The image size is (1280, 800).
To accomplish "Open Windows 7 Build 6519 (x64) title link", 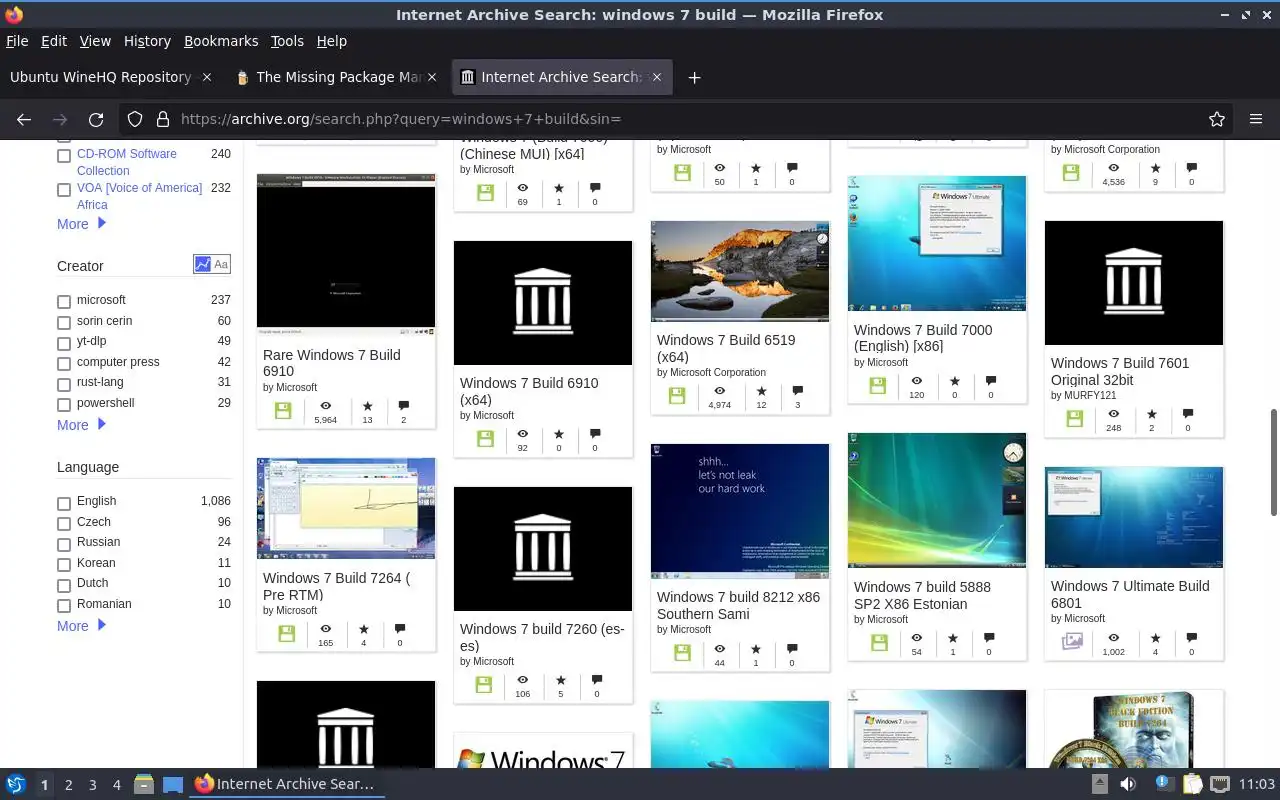I will pyautogui.click(x=726, y=348).
